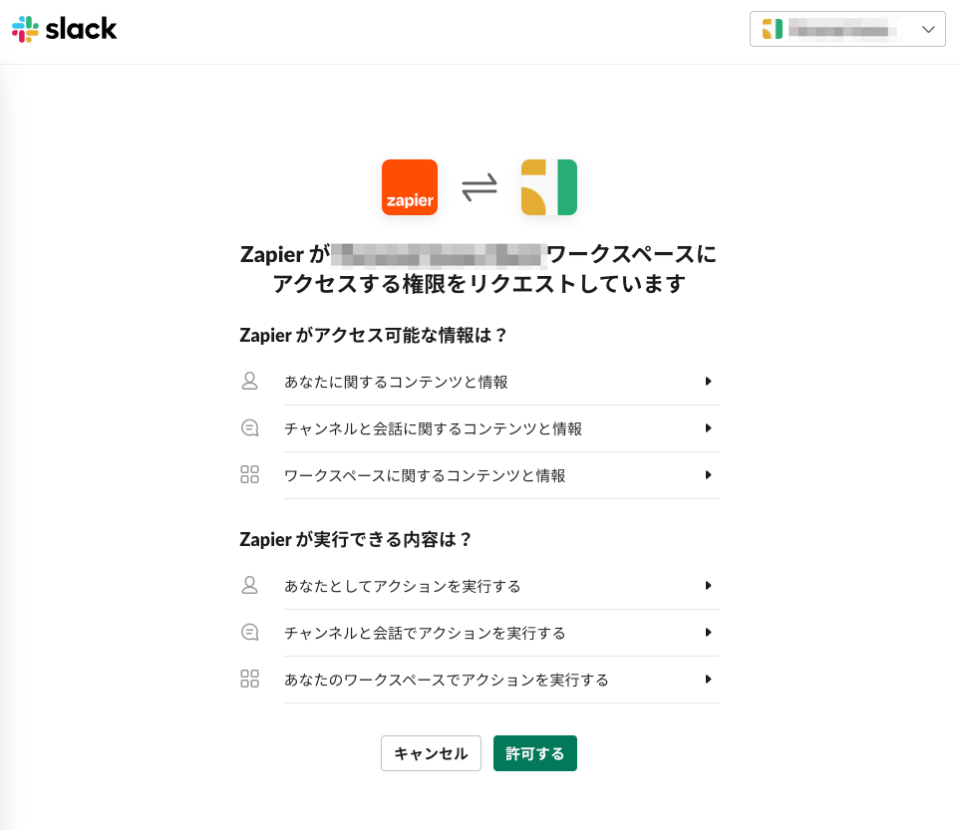960x830 pixels.
Task: Expand ワークスペースに関するコンテンツと情報 details
Action: point(709,475)
